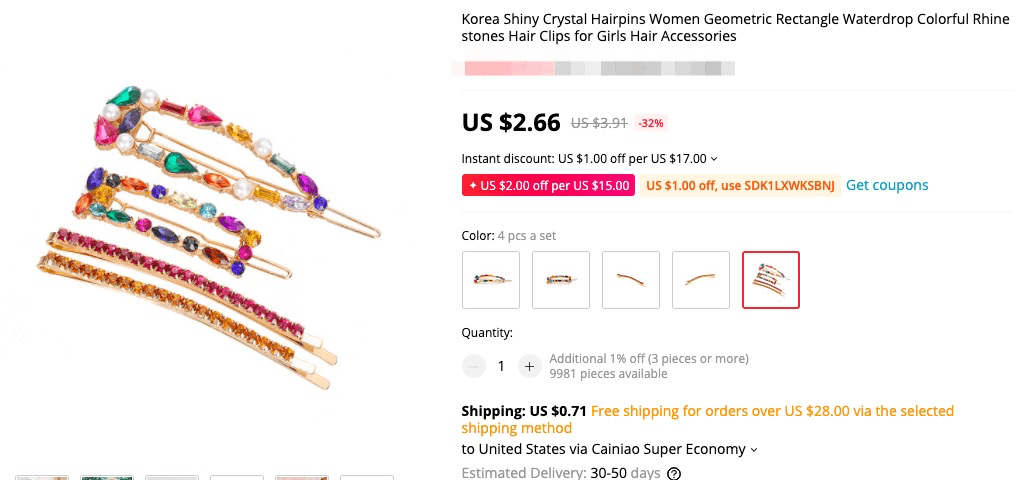Click the free shipping over US $28.00 notice
The width and height of the screenshot is (1027, 480).
[772, 411]
